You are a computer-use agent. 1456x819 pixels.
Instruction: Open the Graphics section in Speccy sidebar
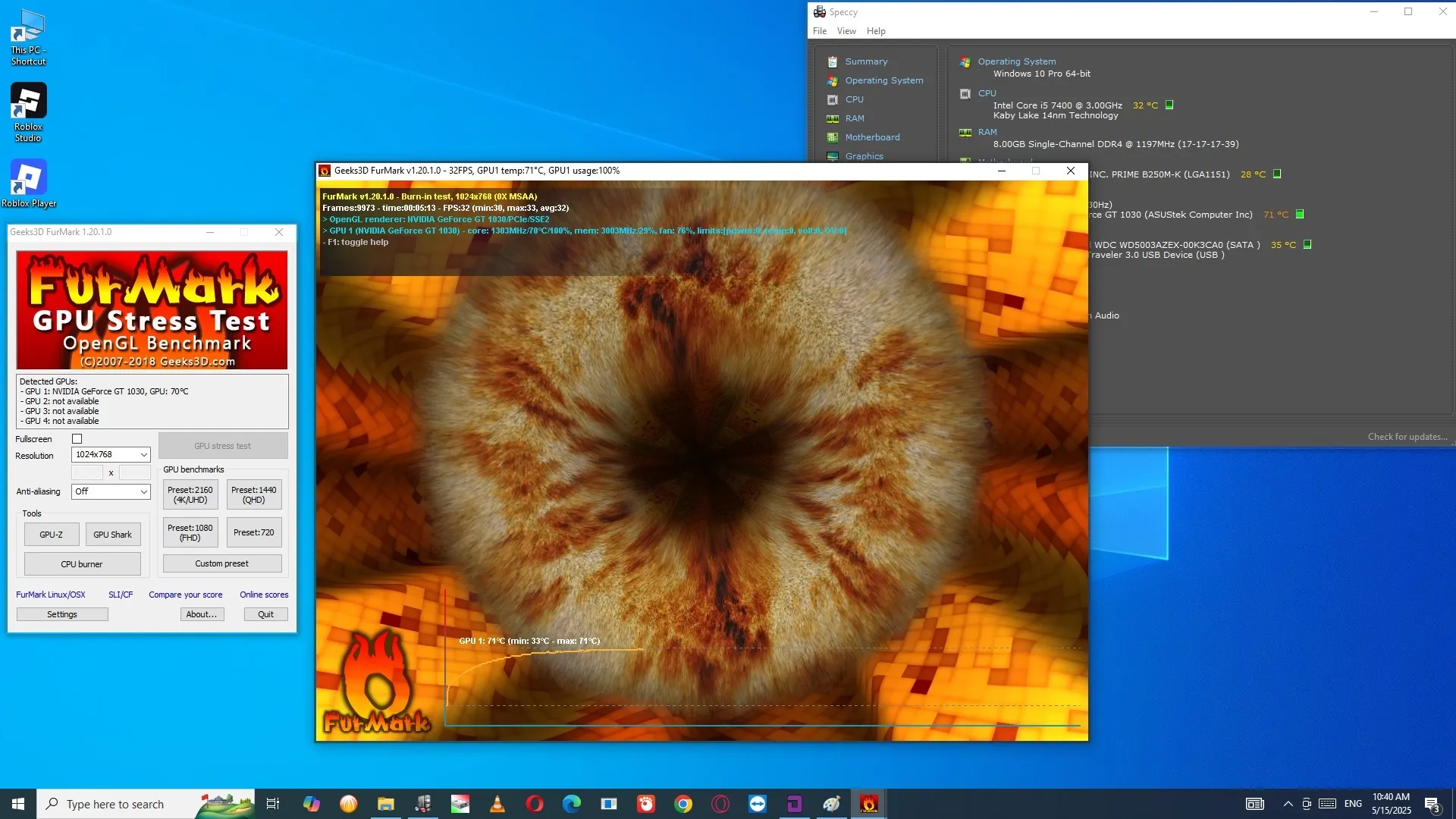864,156
